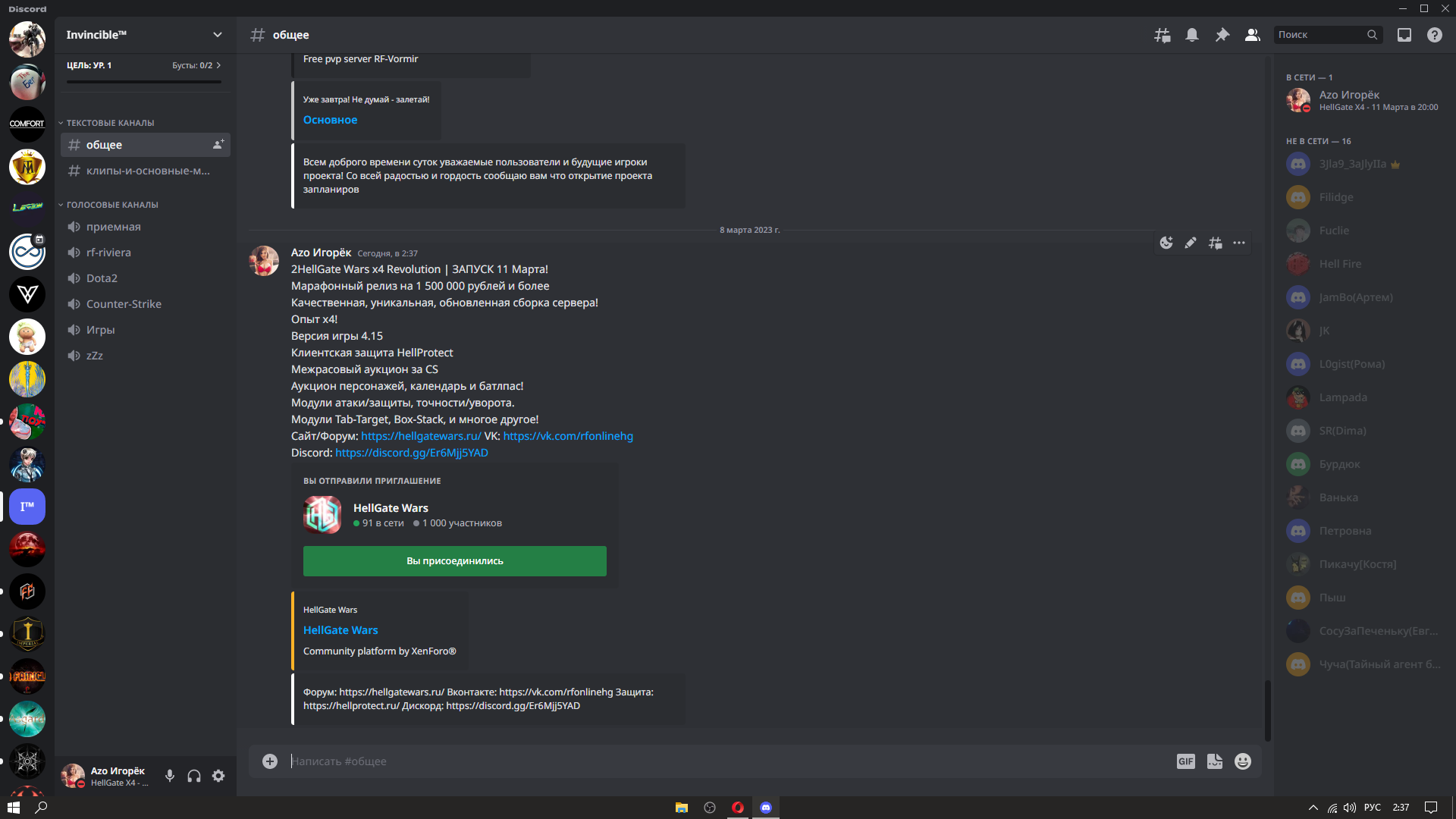Viewport: 1456px width, 819px height.
Task: Click the plus attachment button in message box
Action: pyautogui.click(x=270, y=761)
